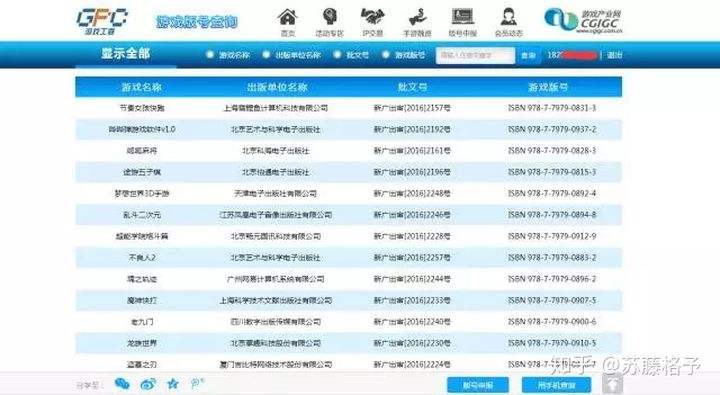Click ISBN 978-7-7979-0896-2 cell
720x395 pixels.
pos(552,279)
